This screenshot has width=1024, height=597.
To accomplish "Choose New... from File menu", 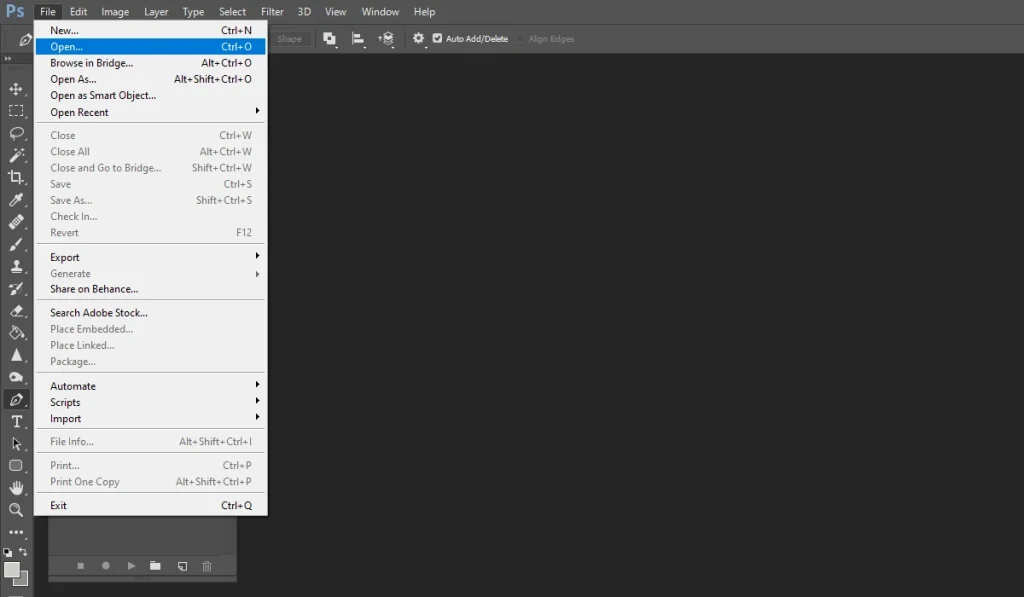I will pos(150,30).
